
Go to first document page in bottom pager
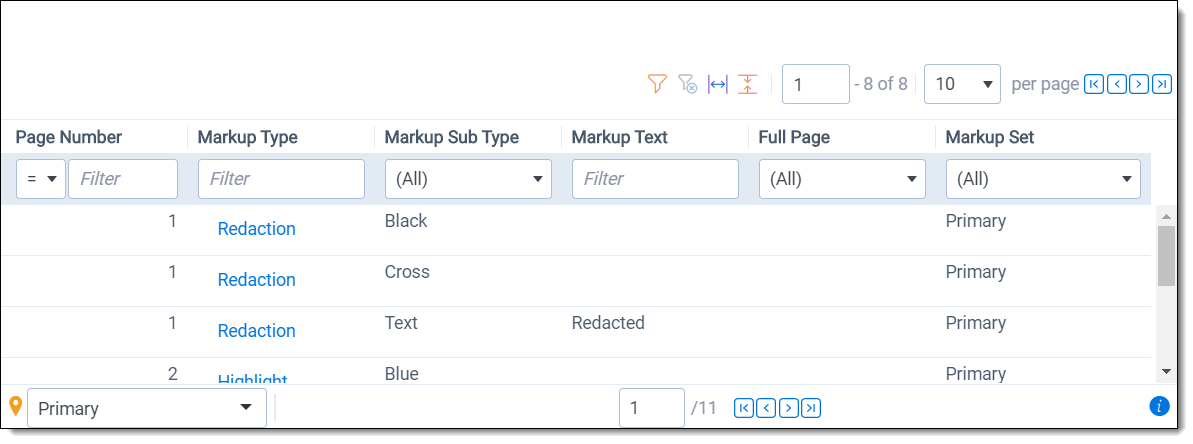point(743,408)
